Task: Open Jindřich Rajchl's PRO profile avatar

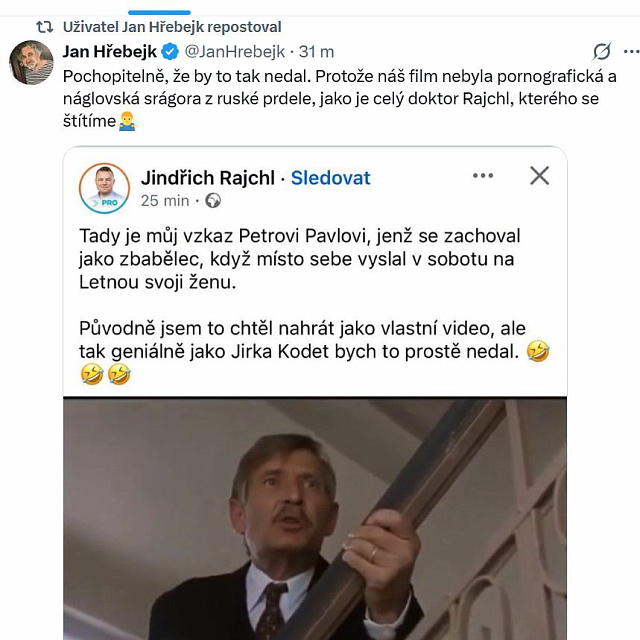Action: click(x=105, y=188)
